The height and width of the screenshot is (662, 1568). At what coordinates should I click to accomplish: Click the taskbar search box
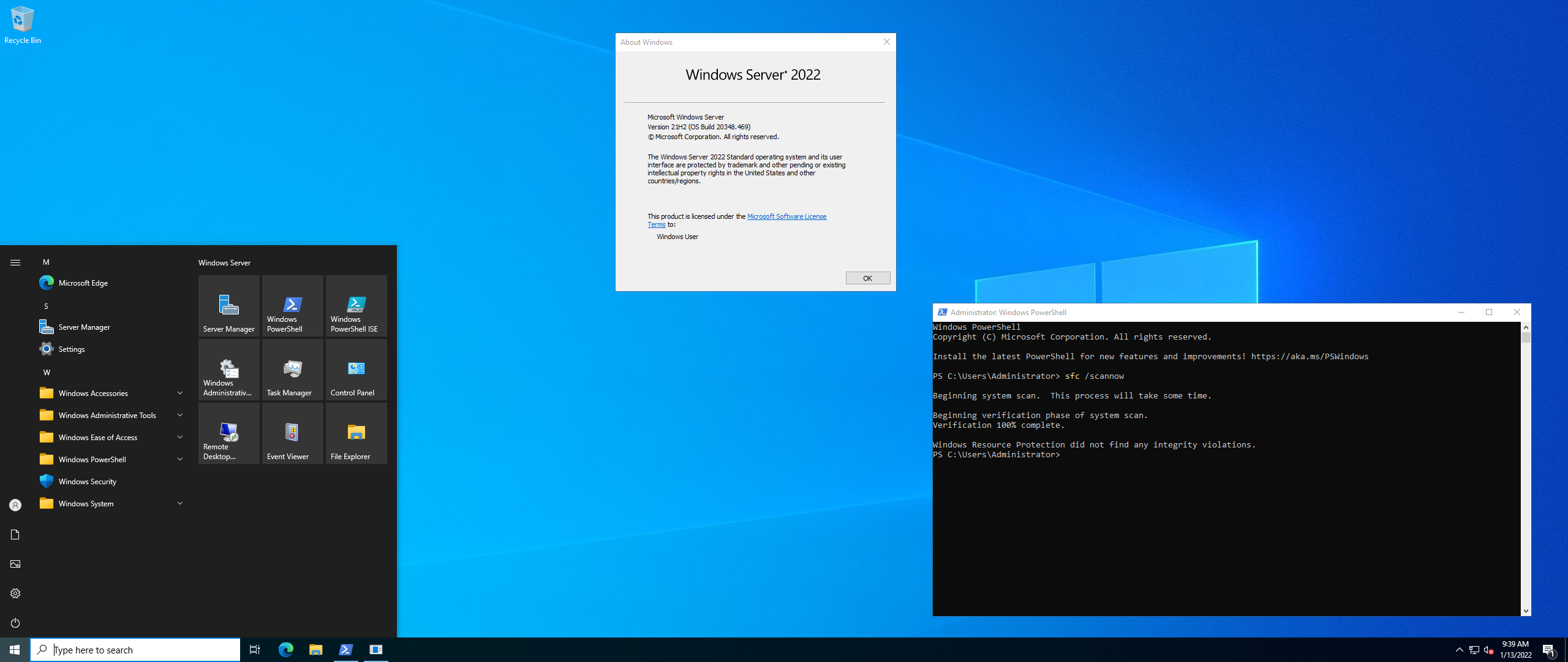(135, 650)
